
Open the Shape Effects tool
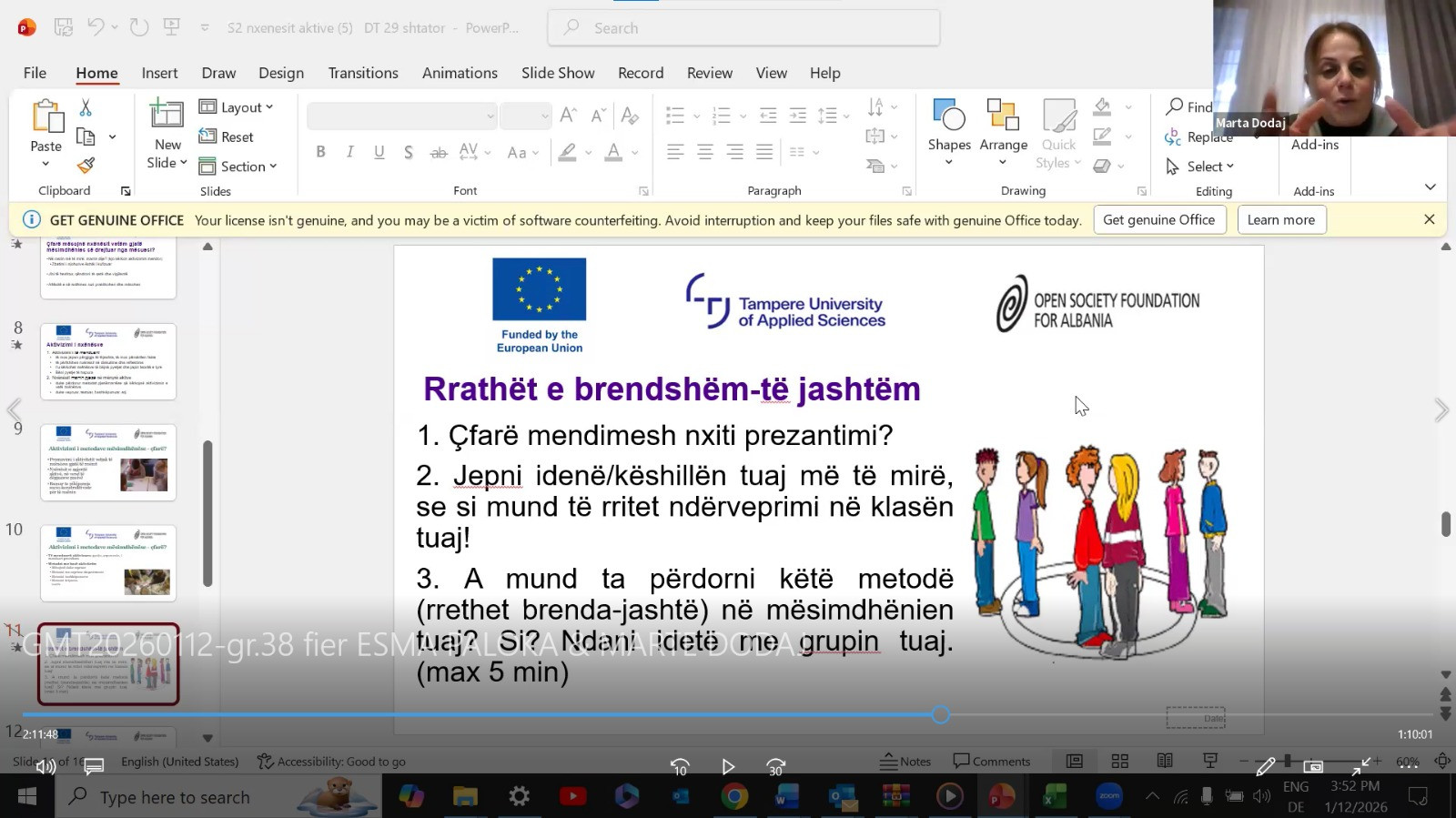(1107, 166)
